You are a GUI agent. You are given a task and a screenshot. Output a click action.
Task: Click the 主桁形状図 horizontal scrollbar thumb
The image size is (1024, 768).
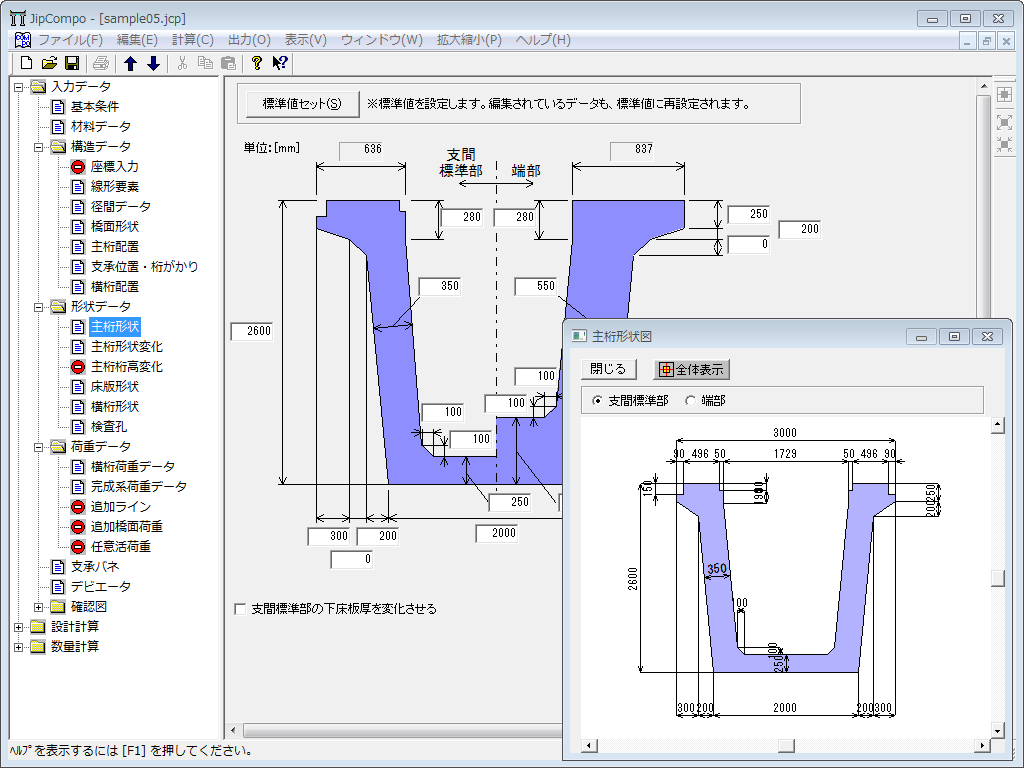pyautogui.click(x=787, y=745)
